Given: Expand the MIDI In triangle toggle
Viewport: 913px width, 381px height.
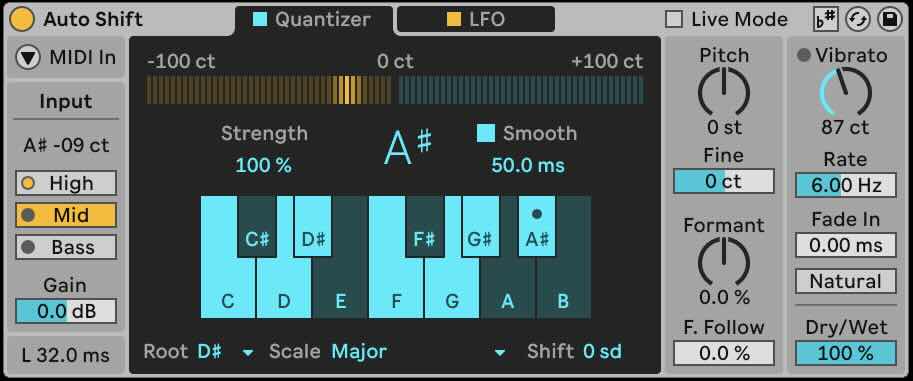Looking at the screenshot, I should 27,58.
